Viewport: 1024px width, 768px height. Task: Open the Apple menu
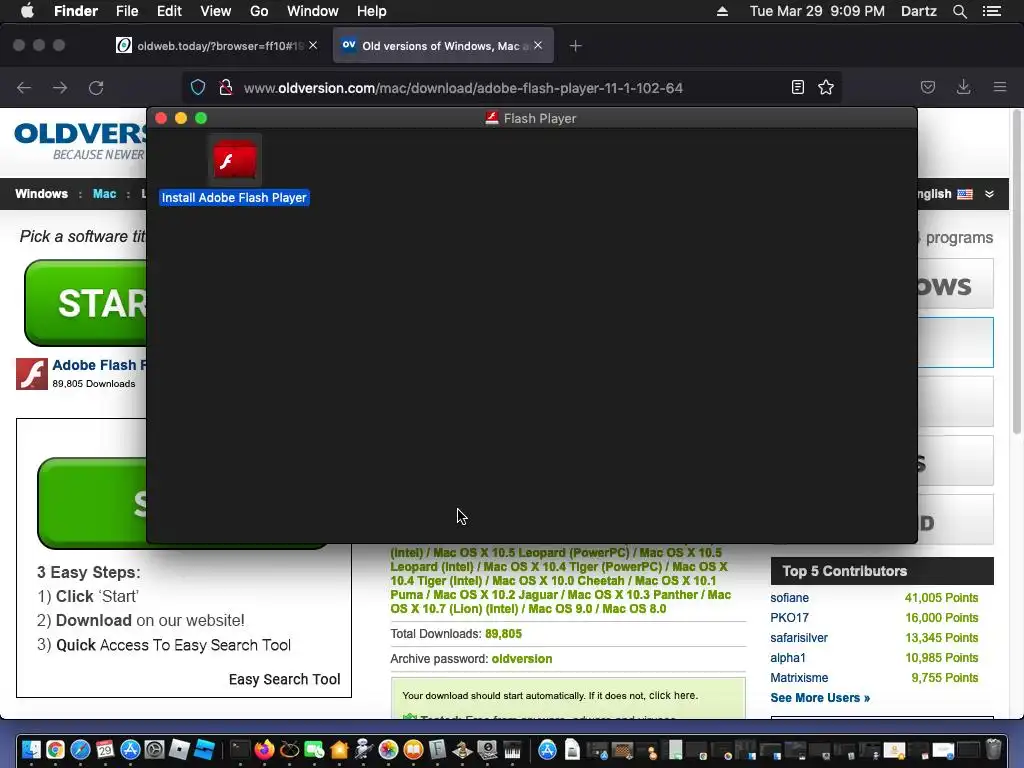click(27, 11)
